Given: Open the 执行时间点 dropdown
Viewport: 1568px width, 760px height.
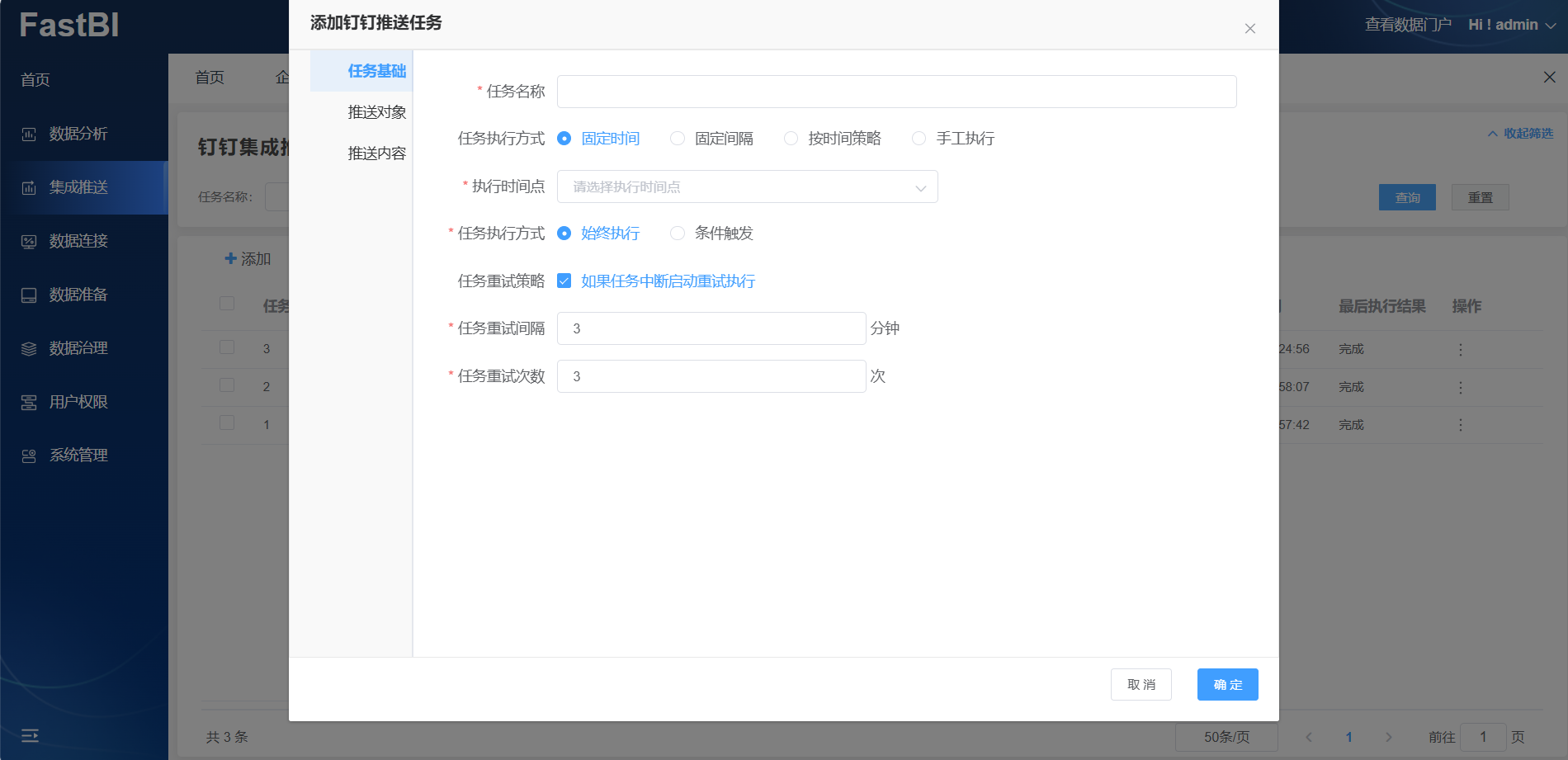Looking at the screenshot, I should 747,187.
